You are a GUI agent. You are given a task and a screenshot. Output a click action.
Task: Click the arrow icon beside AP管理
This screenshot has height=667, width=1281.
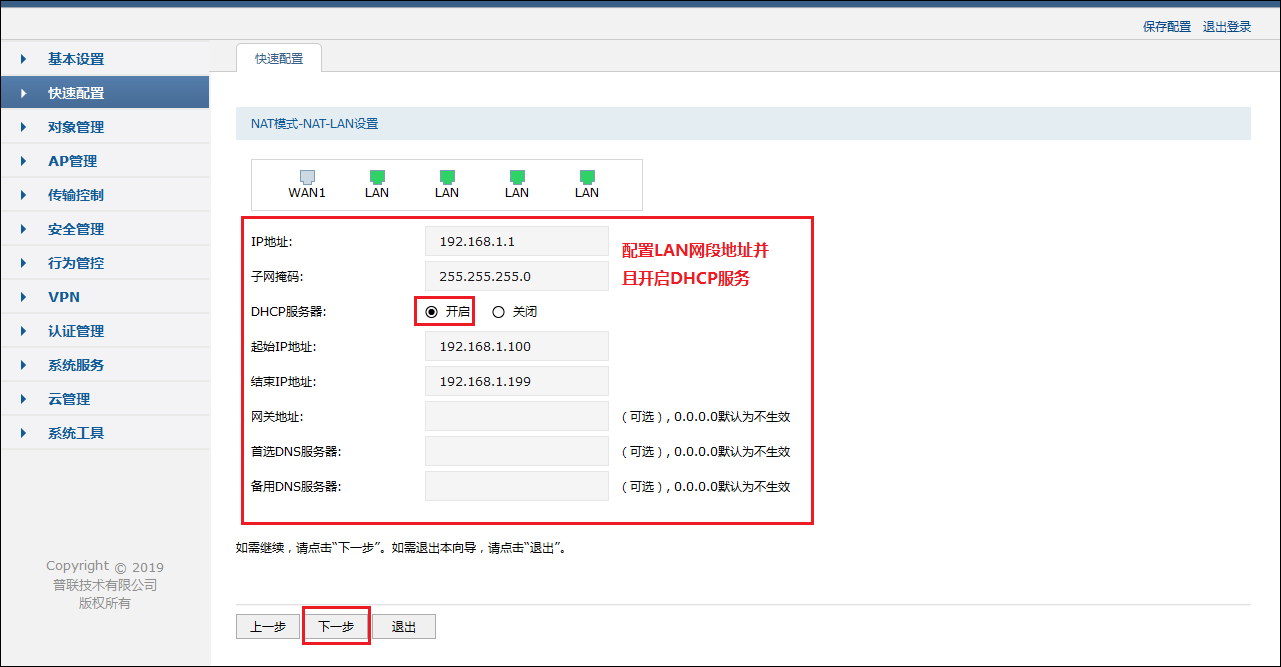click(x=24, y=160)
